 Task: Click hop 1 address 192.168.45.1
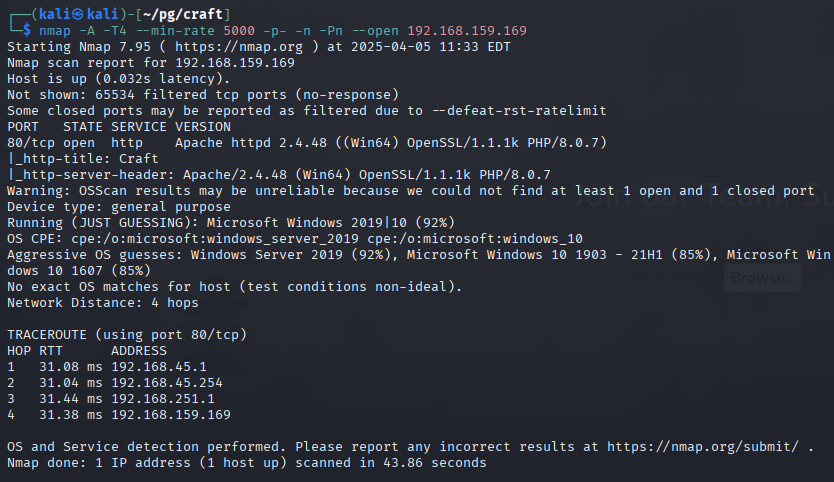click(x=159, y=367)
